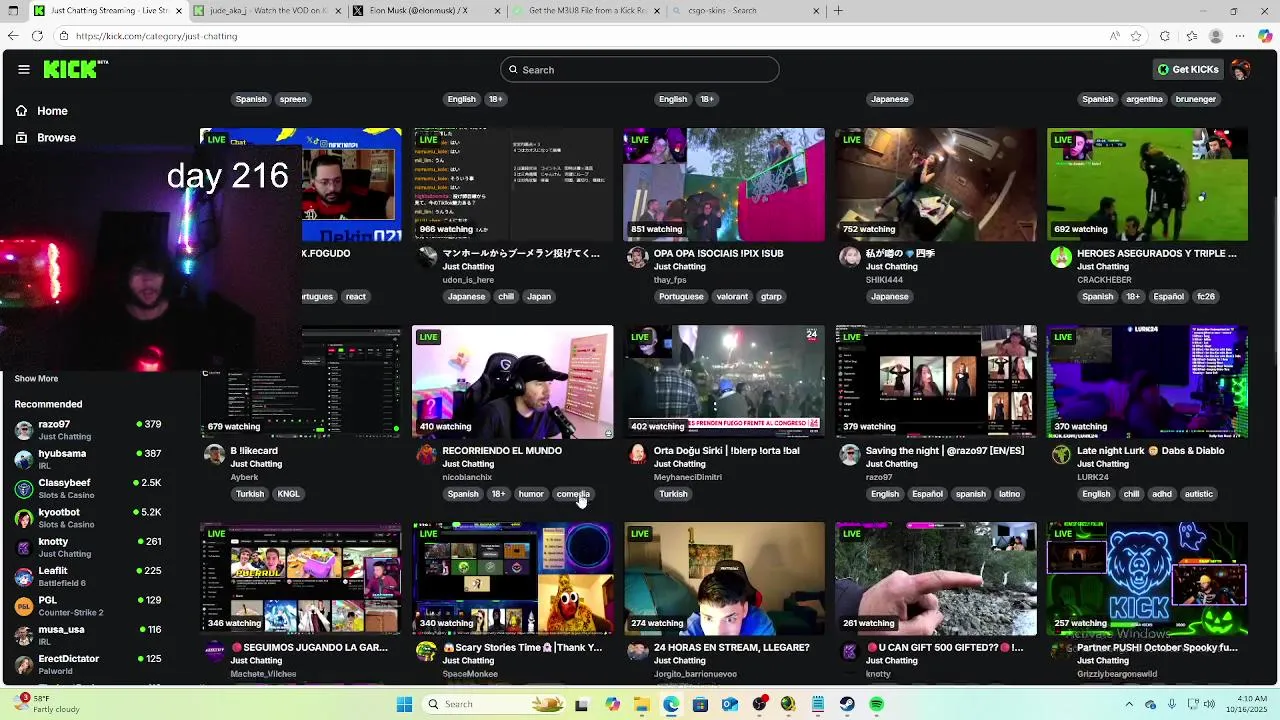Image resolution: width=1280 pixels, height=720 pixels.
Task: Open stream title OPA OPA !SOCIAIS !PIX !SUB
Action: 718,254
